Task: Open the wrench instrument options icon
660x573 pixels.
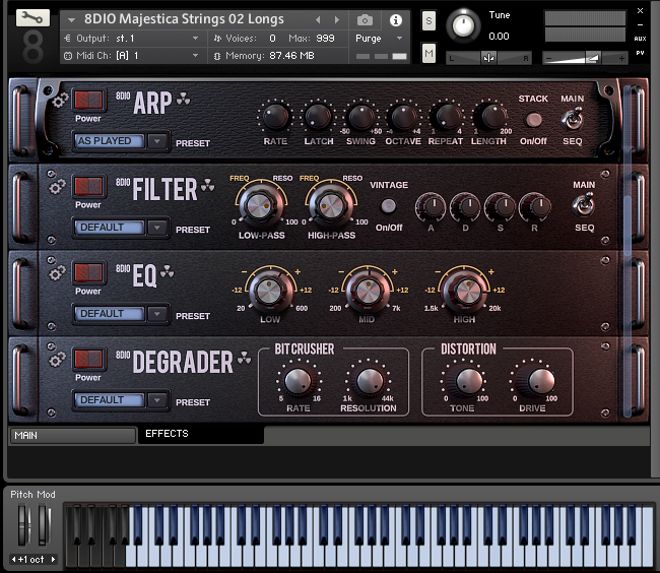Action: 32,17
